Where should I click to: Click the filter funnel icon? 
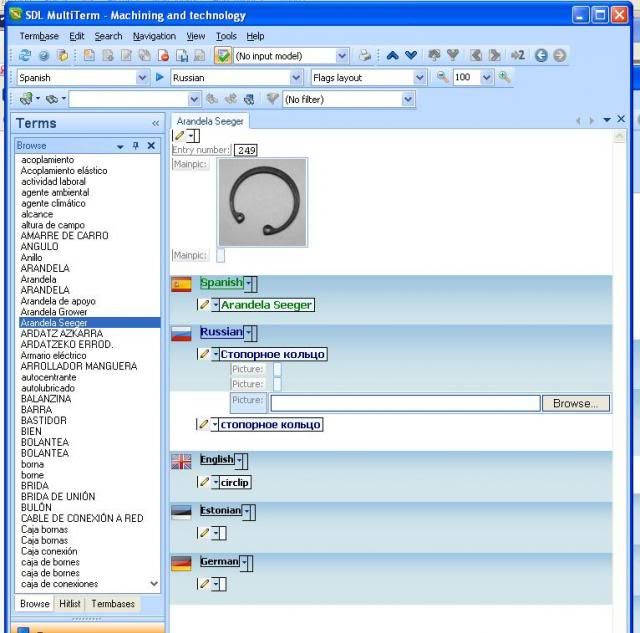pos(272,99)
